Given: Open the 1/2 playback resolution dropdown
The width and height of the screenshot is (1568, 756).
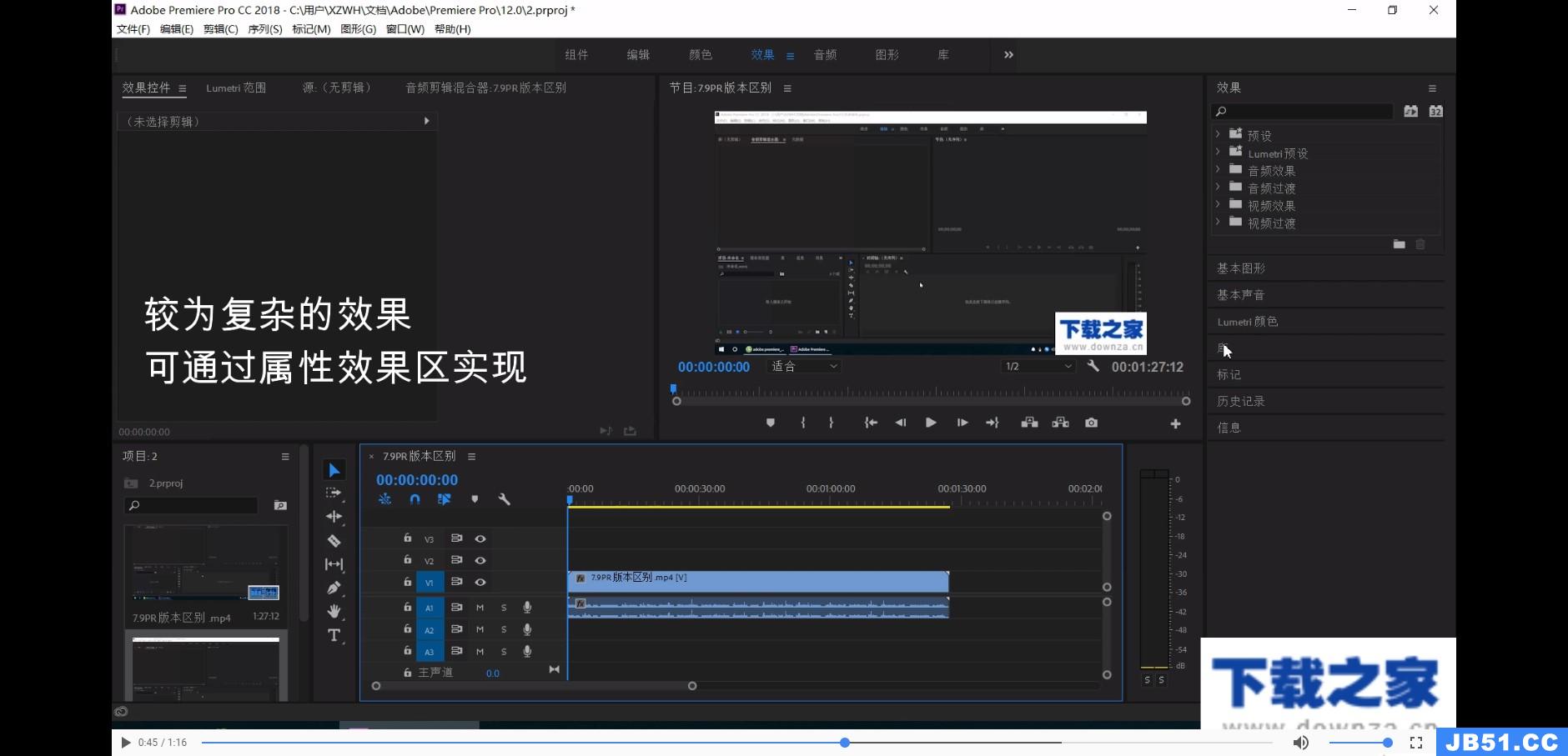Looking at the screenshot, I should click(1038, 367).
